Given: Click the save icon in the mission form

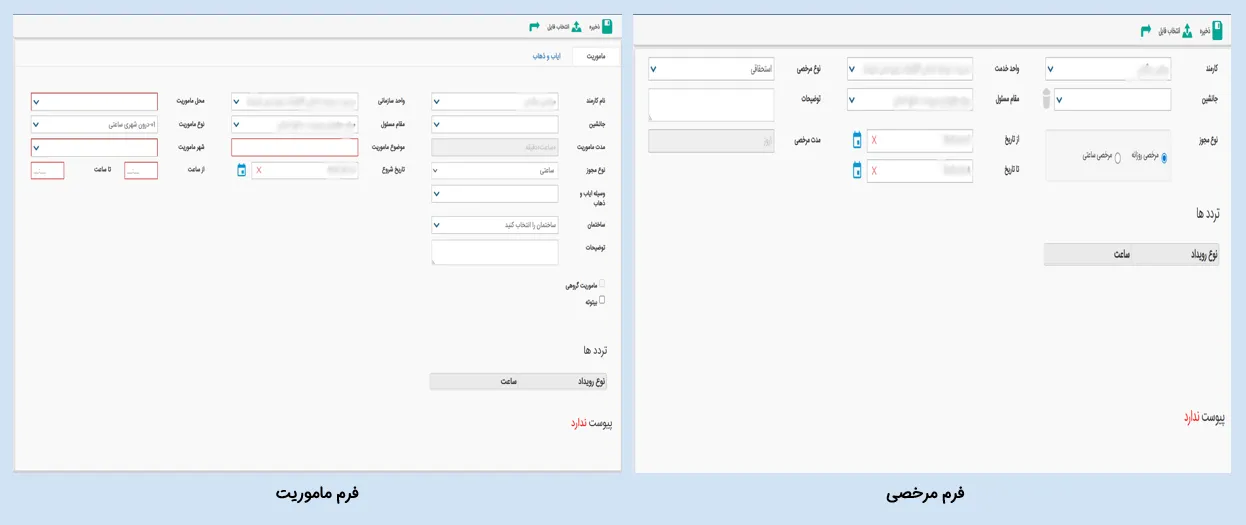Looking at the screenshot, I should (607, 27).
